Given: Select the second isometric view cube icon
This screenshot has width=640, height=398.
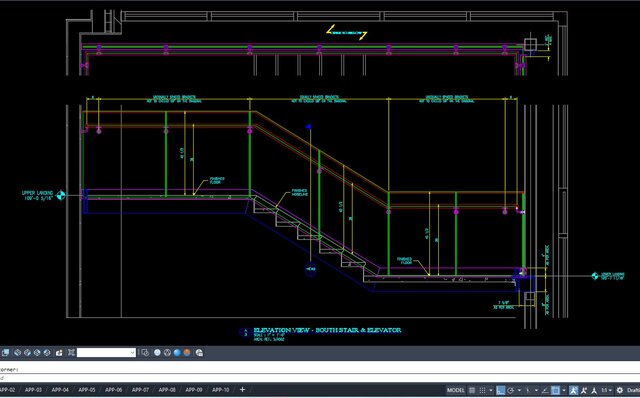Looking at the screenshot, I should point(27,353).
